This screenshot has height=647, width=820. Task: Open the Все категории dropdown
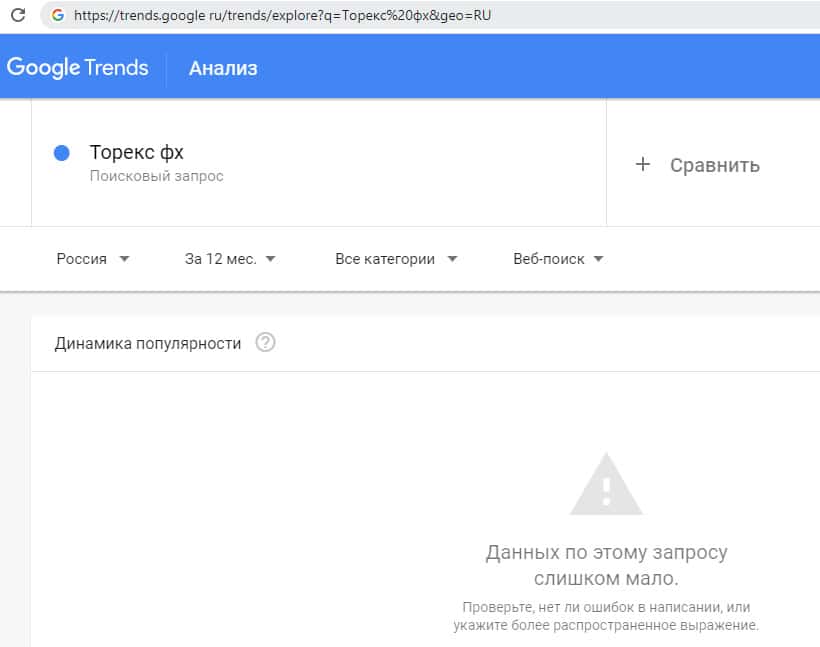tap(396, 259)
